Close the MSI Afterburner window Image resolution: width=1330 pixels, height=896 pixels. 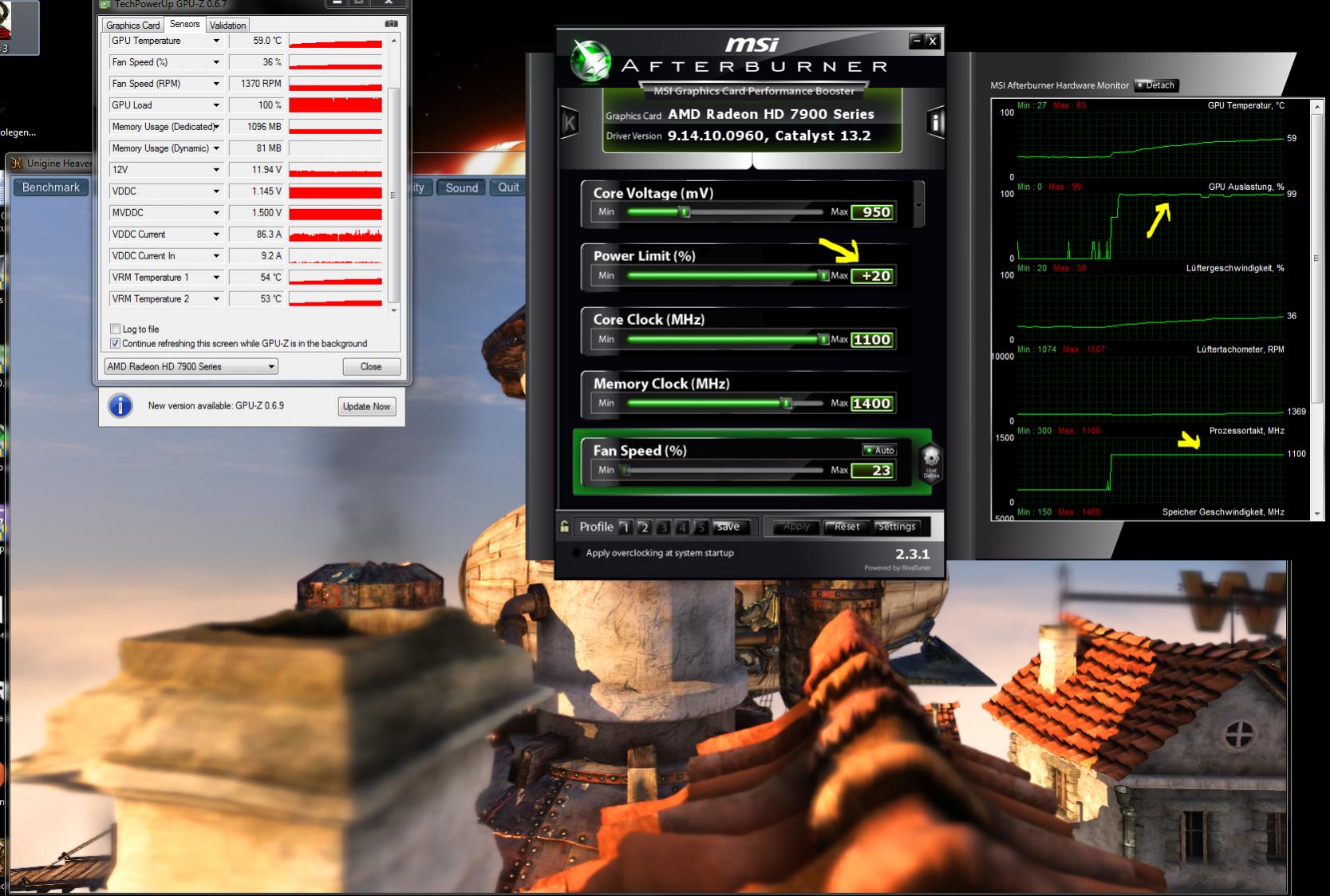click(x=932, y=41)
